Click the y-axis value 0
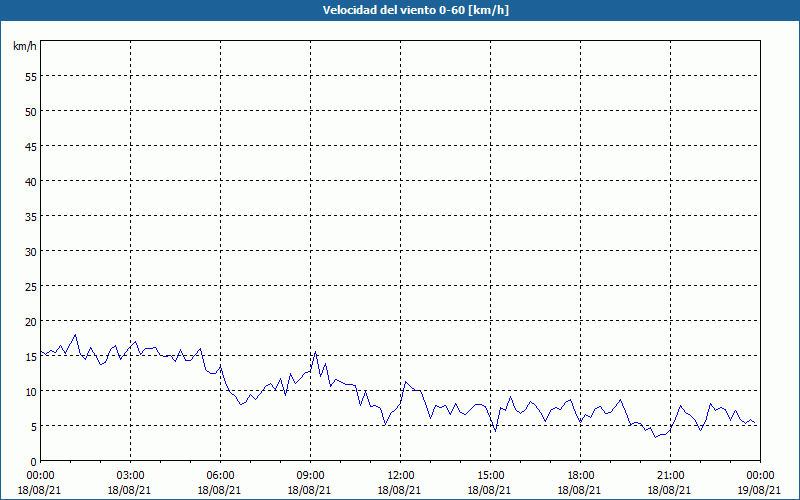This screenshot has width=800, height=500. click(34, 462)
